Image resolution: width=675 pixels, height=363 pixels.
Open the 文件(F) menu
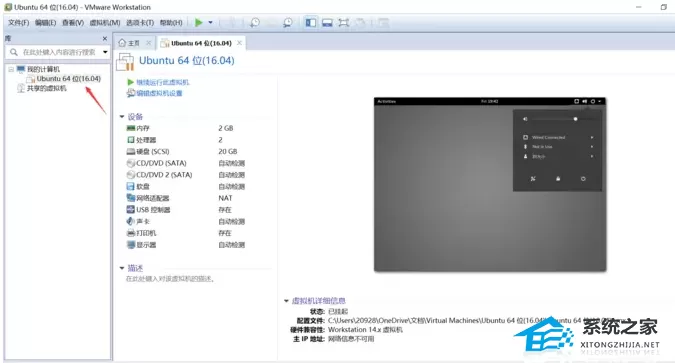pyautogui.click(x=18, y=23)
